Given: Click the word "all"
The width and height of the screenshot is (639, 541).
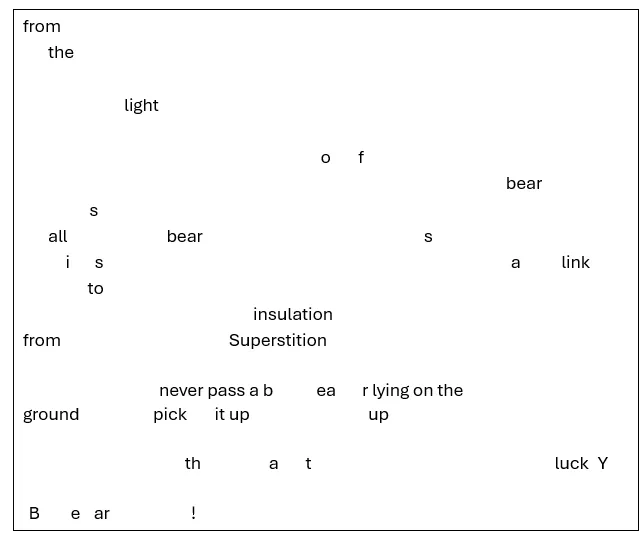Looking at the screenshot, I should pos(58,236).
